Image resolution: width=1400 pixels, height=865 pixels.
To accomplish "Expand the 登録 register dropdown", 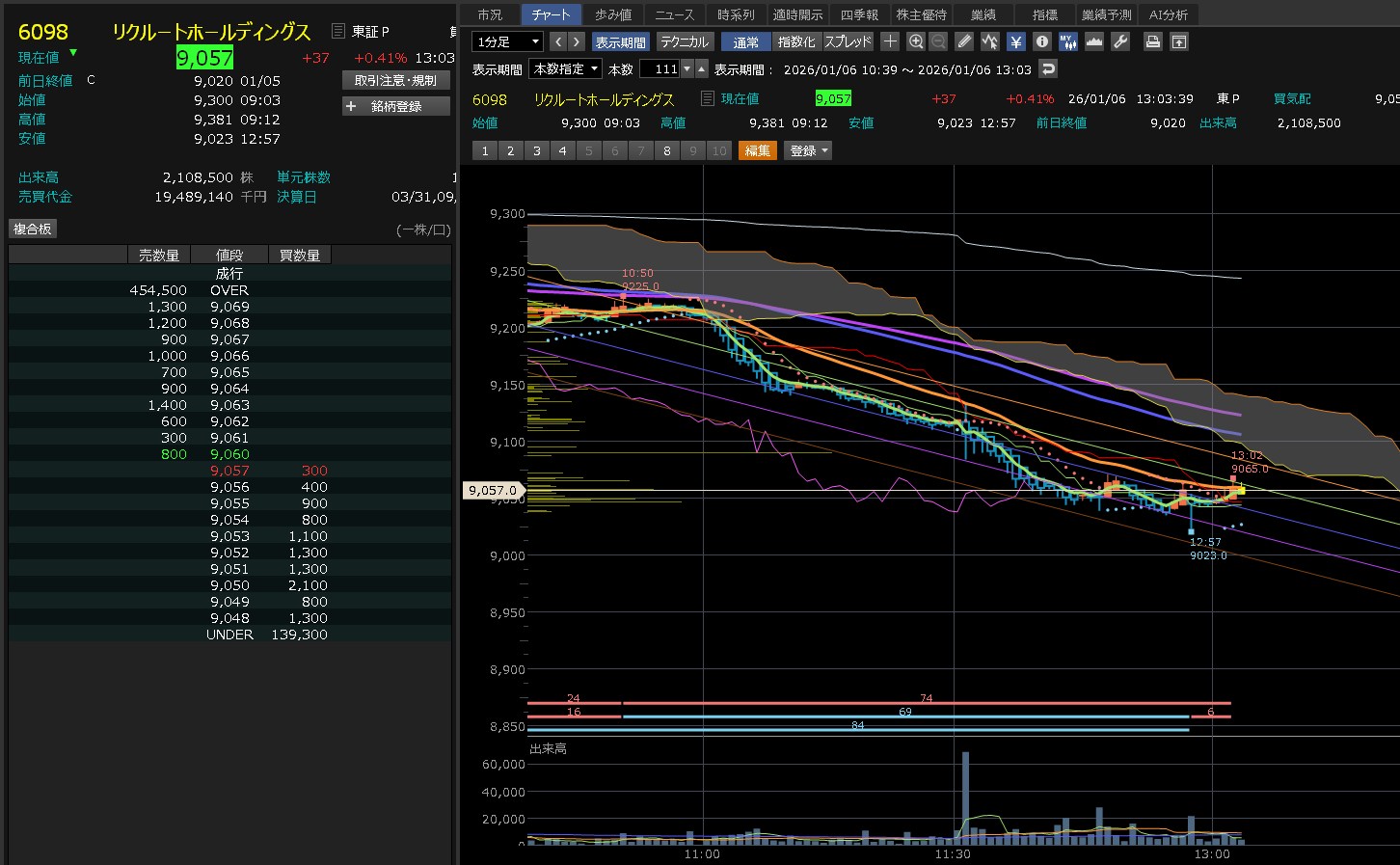I will [809, 150].
